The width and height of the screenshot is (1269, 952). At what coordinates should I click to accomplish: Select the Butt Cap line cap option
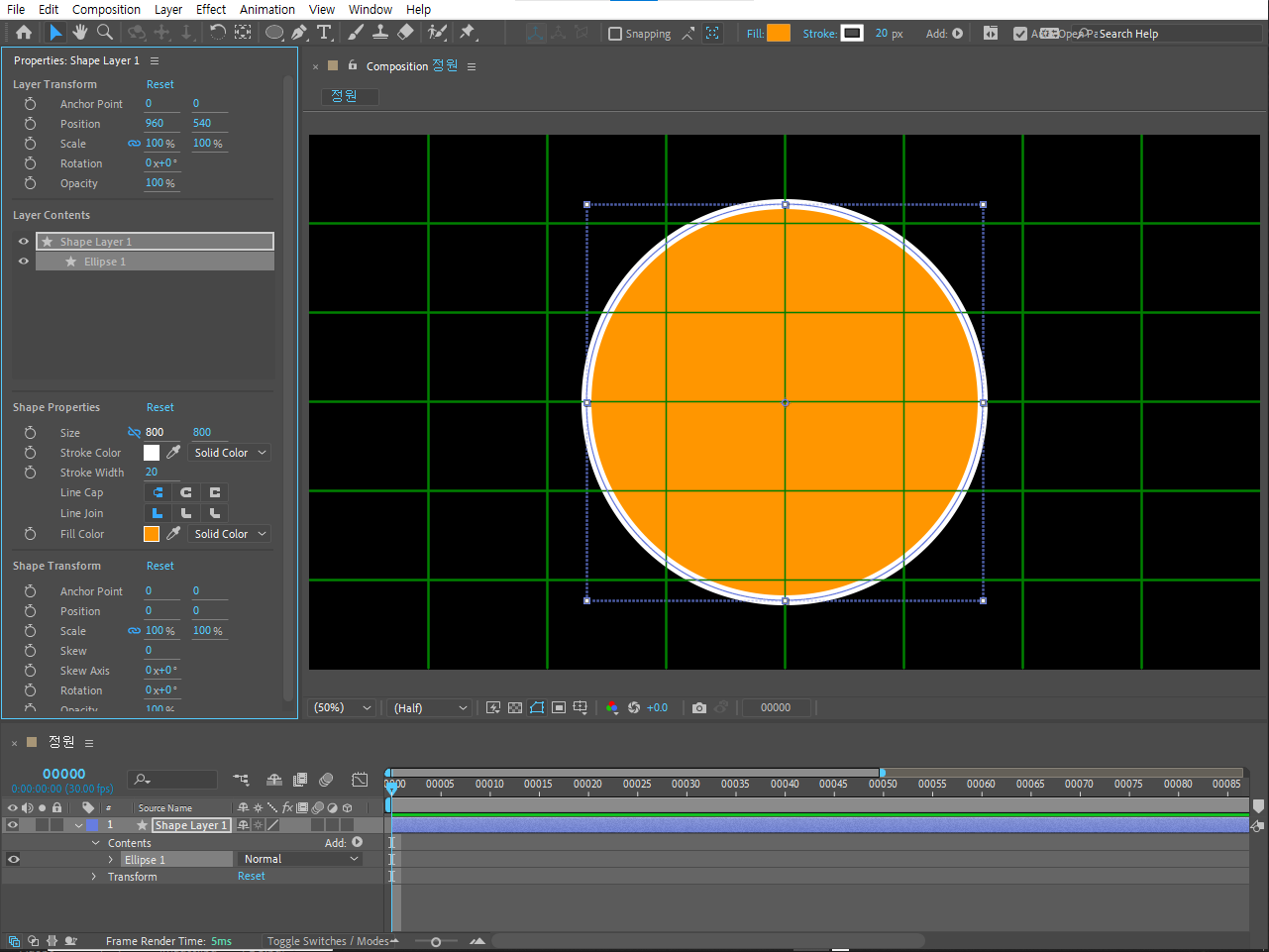pos(158,492)
